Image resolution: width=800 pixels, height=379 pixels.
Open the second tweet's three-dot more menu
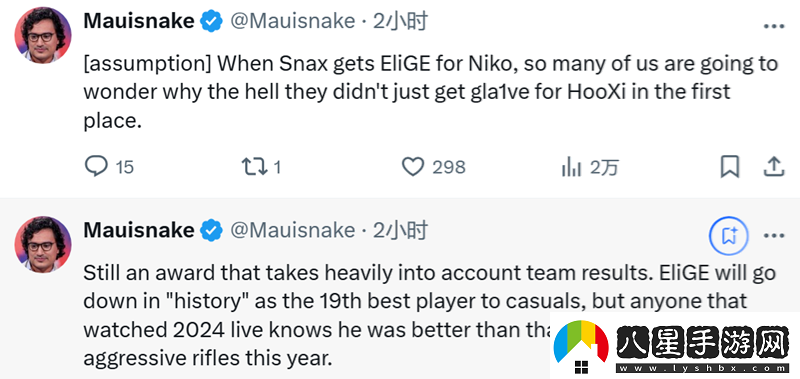pos(773,236)
